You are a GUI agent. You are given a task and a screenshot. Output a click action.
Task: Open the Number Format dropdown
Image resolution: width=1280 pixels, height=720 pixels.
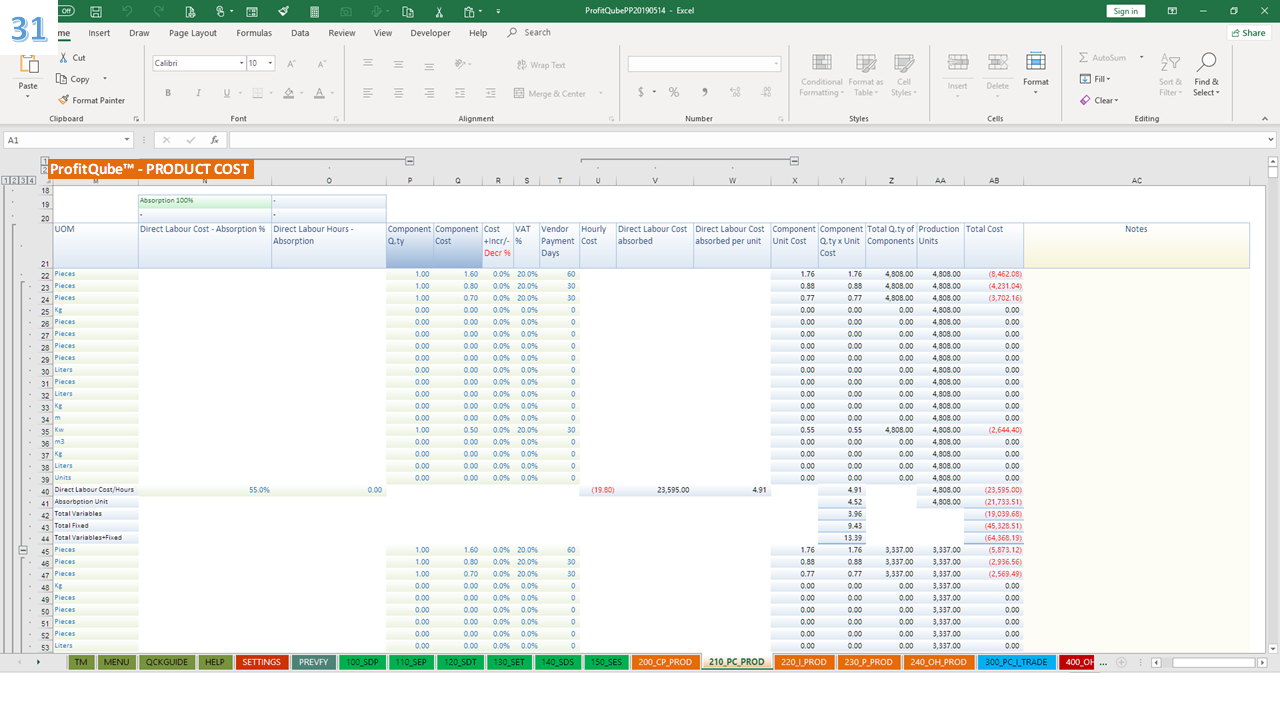(x=776, y=63)
